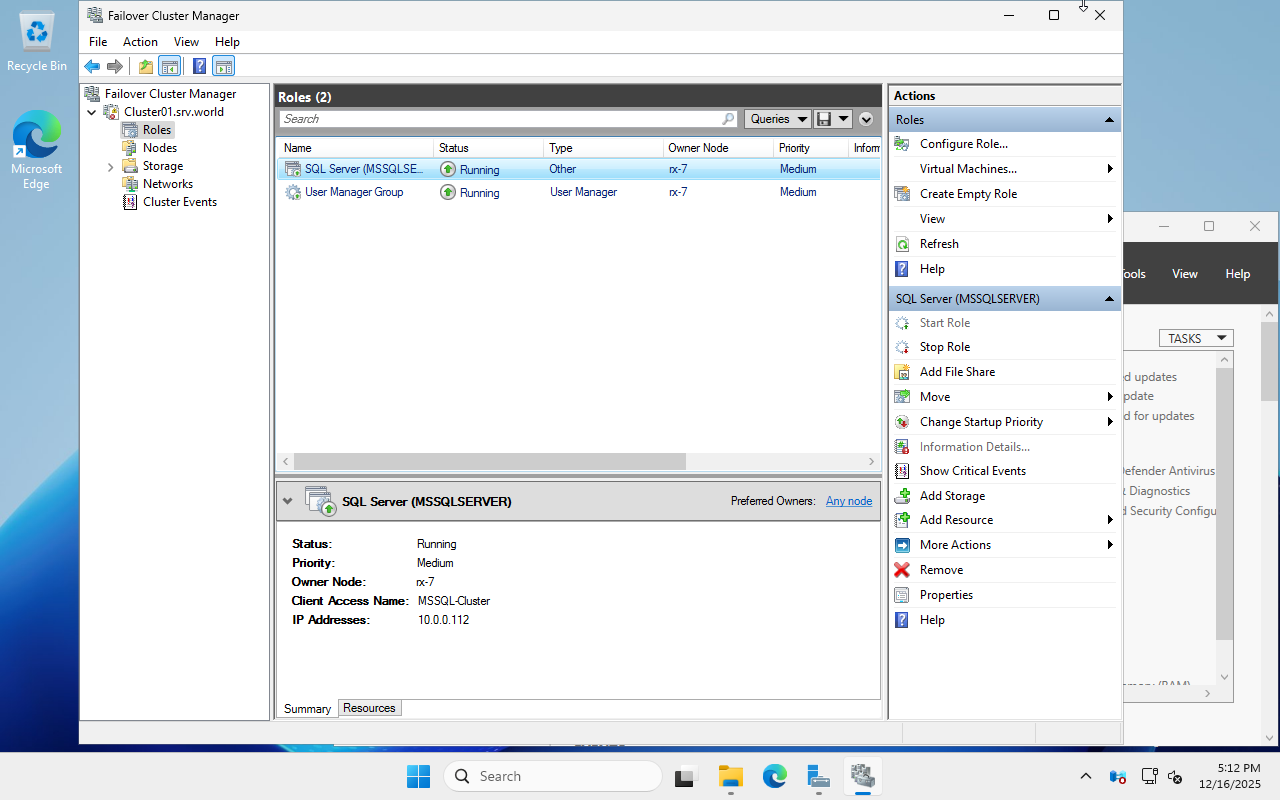Click the Any node preferred owners link
The width and height of the screenshot is (1280, 800).
tap(848, 501)
